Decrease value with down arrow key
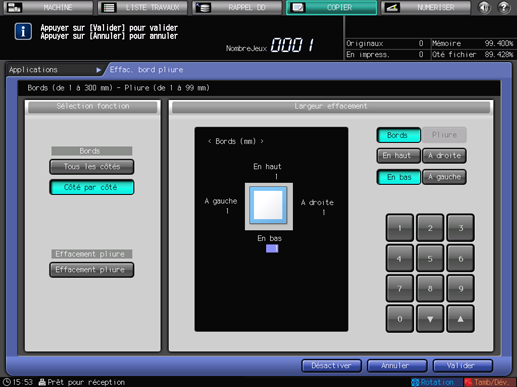 pyautogui.click(x=430, y=319)
